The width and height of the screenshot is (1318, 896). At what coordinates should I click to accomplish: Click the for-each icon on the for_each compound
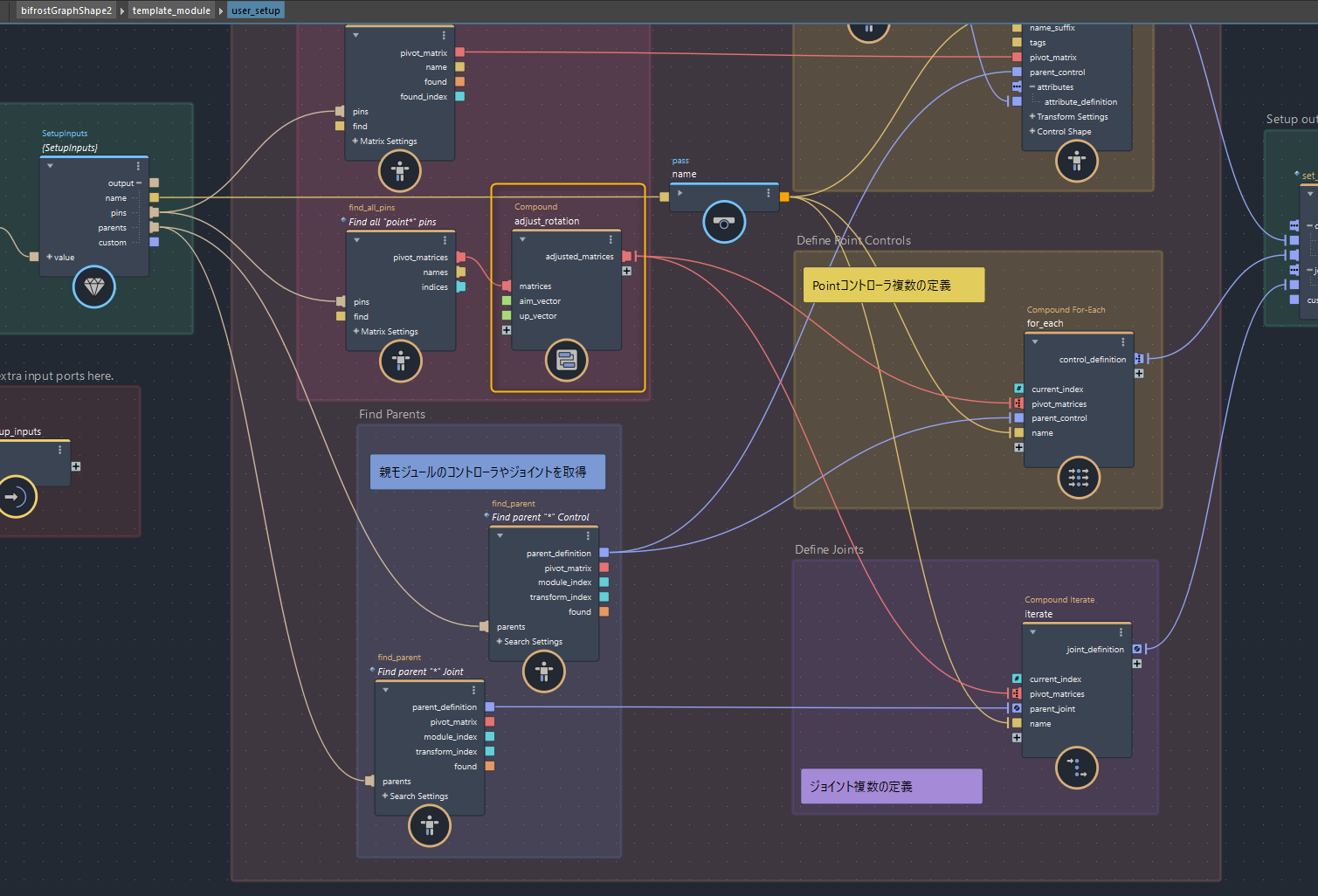[x=1079, y=478]
